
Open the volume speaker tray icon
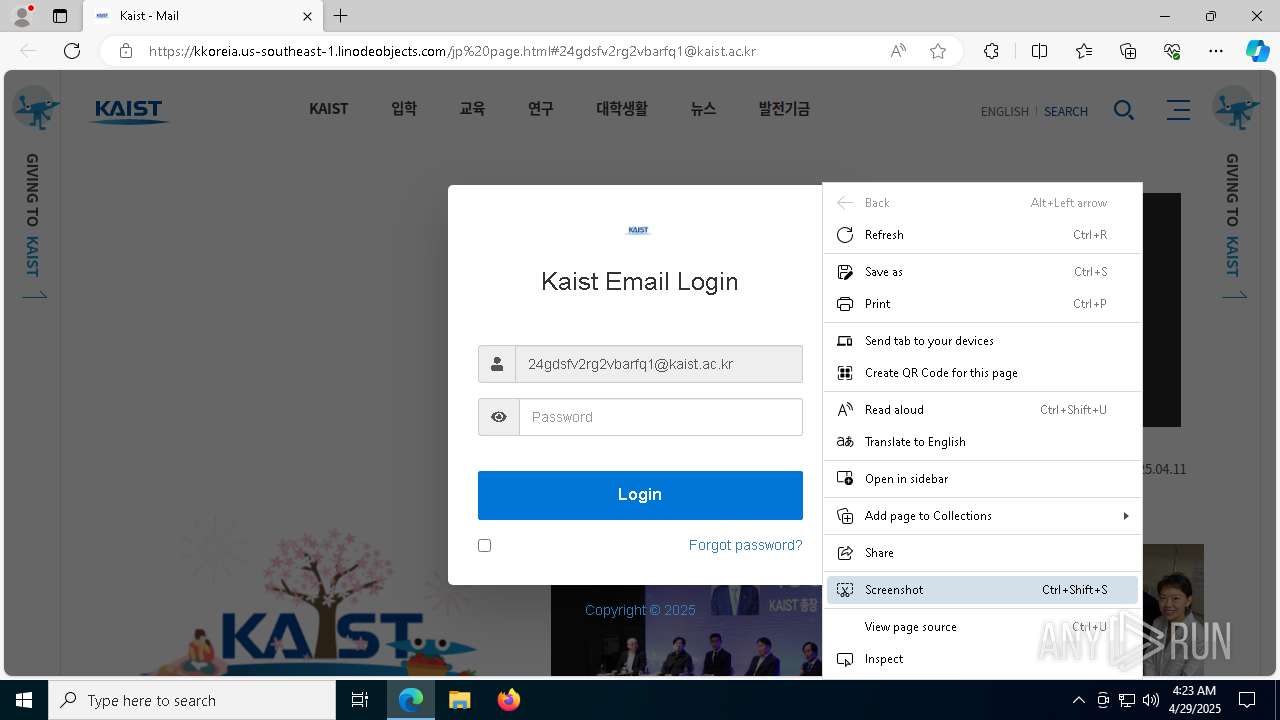[x=1150, y=700]
